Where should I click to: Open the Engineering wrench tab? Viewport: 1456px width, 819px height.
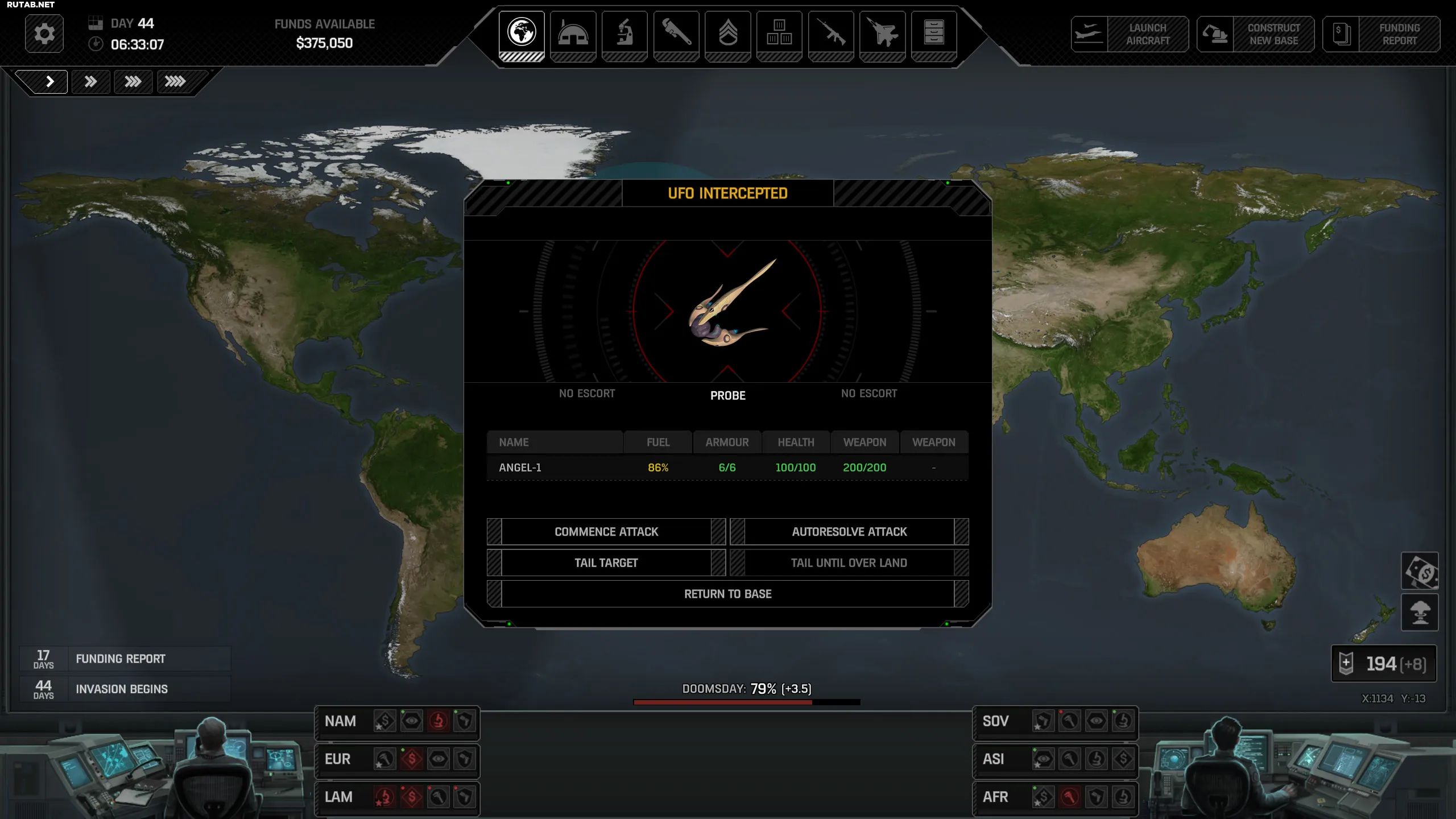pyautogui.click(x=676, y=33)
